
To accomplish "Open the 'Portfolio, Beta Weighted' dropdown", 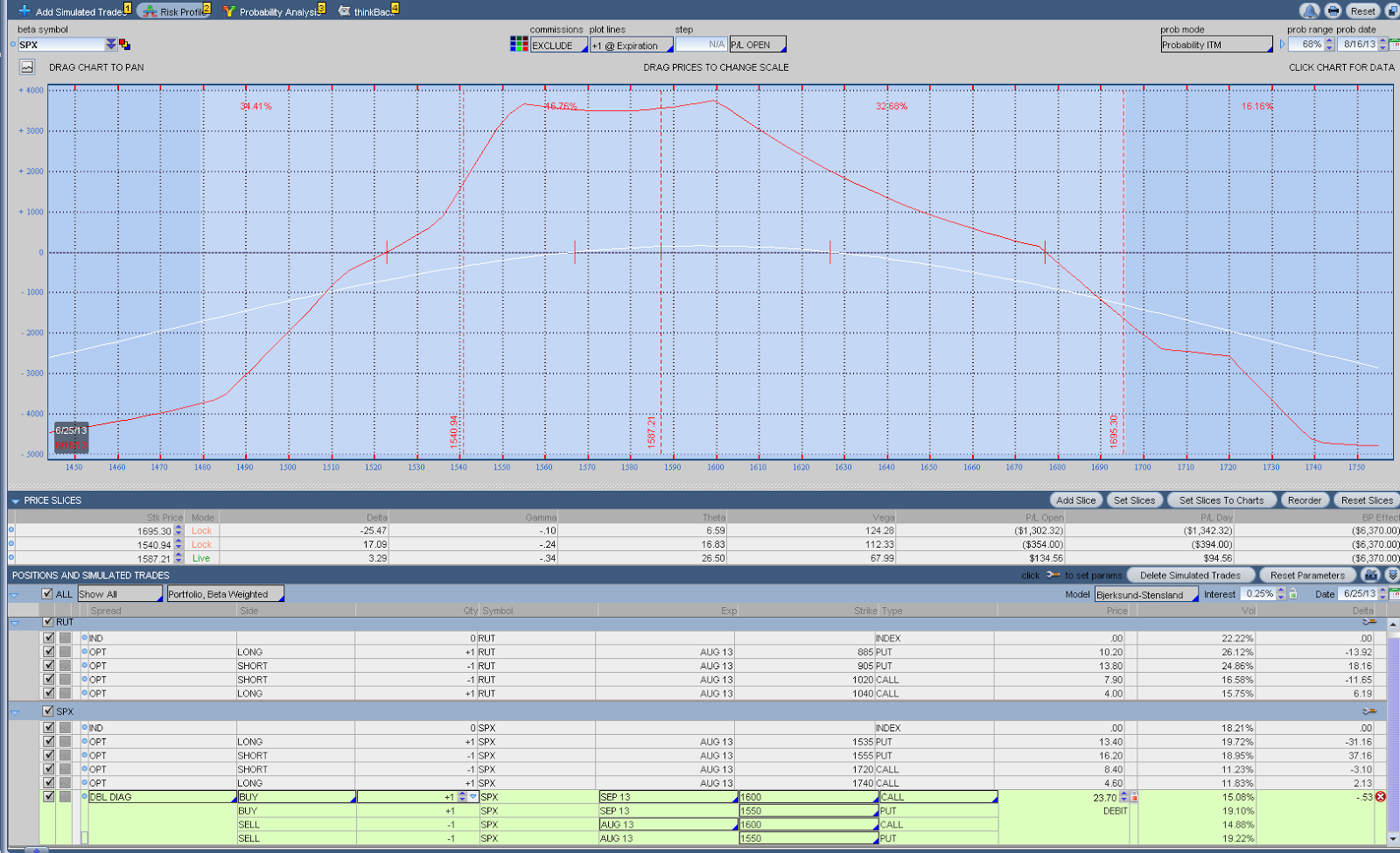I will click(x=225, y=594).
